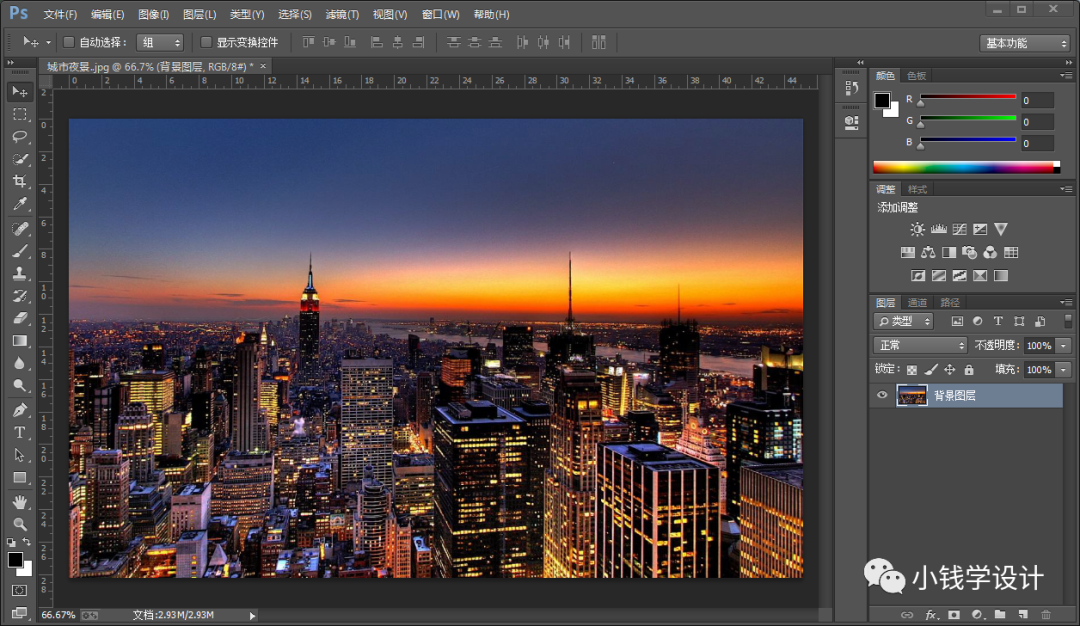Select the Zoom tool
This screenshot has height=626, width=1080.
click(20, 524)
